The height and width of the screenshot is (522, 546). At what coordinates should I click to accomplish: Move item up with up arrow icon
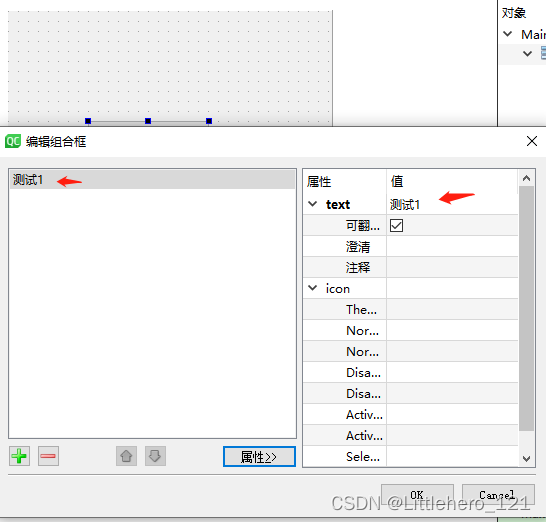[x=126, y=456]
